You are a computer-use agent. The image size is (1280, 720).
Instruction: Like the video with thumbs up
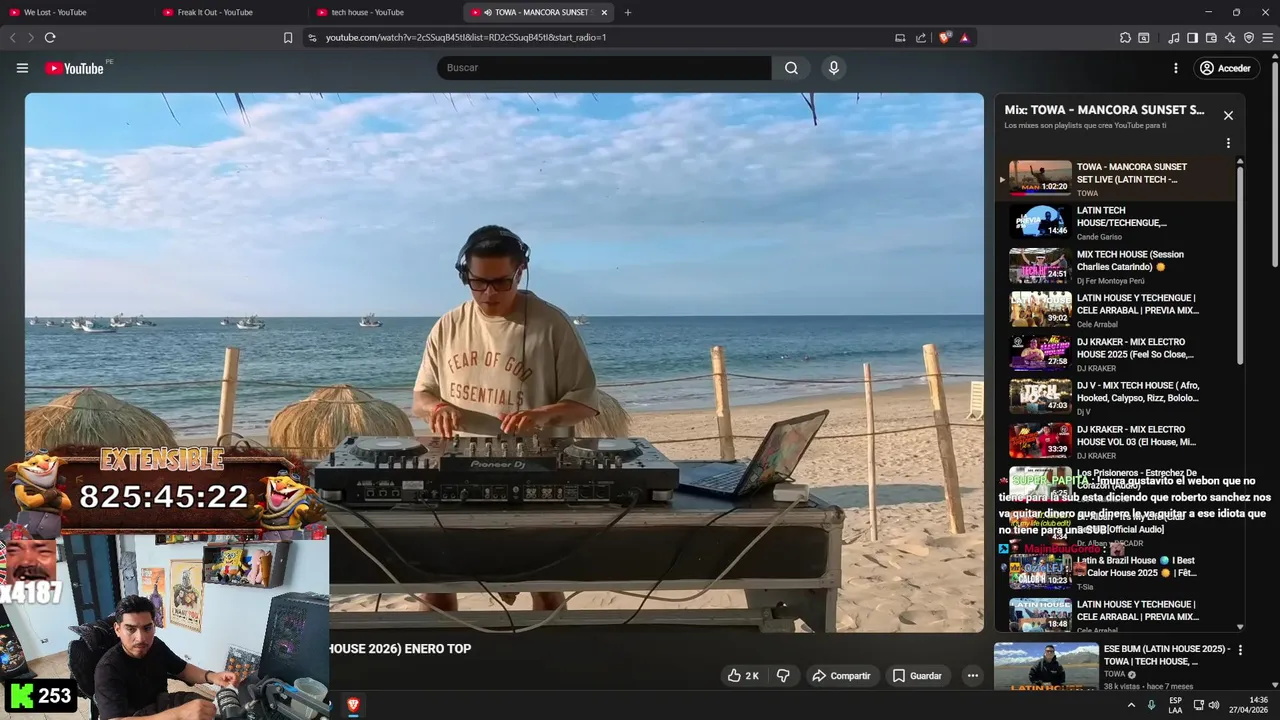tap(743, 676)
